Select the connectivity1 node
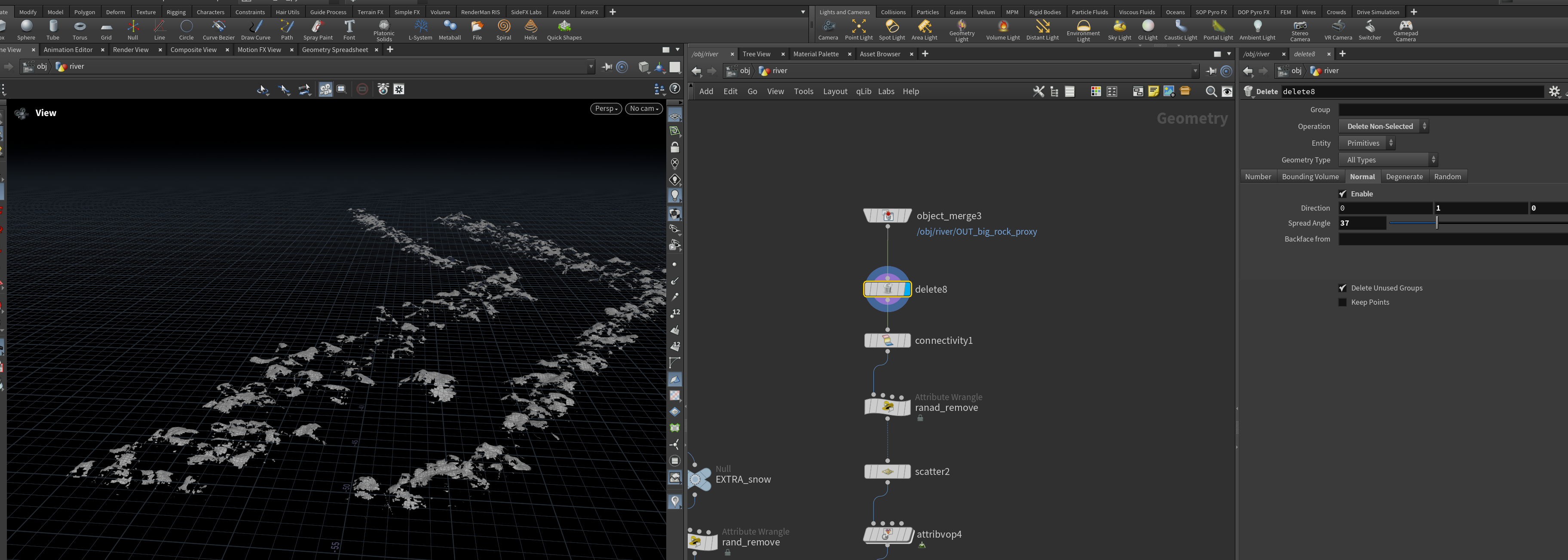The image size is (1568, 560). [x=888, y=340]
